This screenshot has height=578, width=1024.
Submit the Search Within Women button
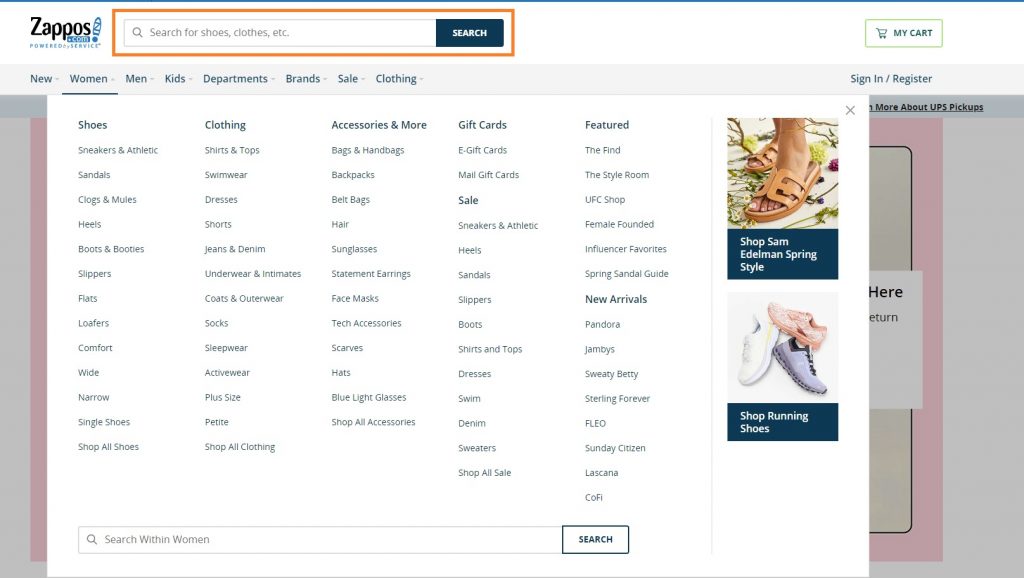[595, 540]
